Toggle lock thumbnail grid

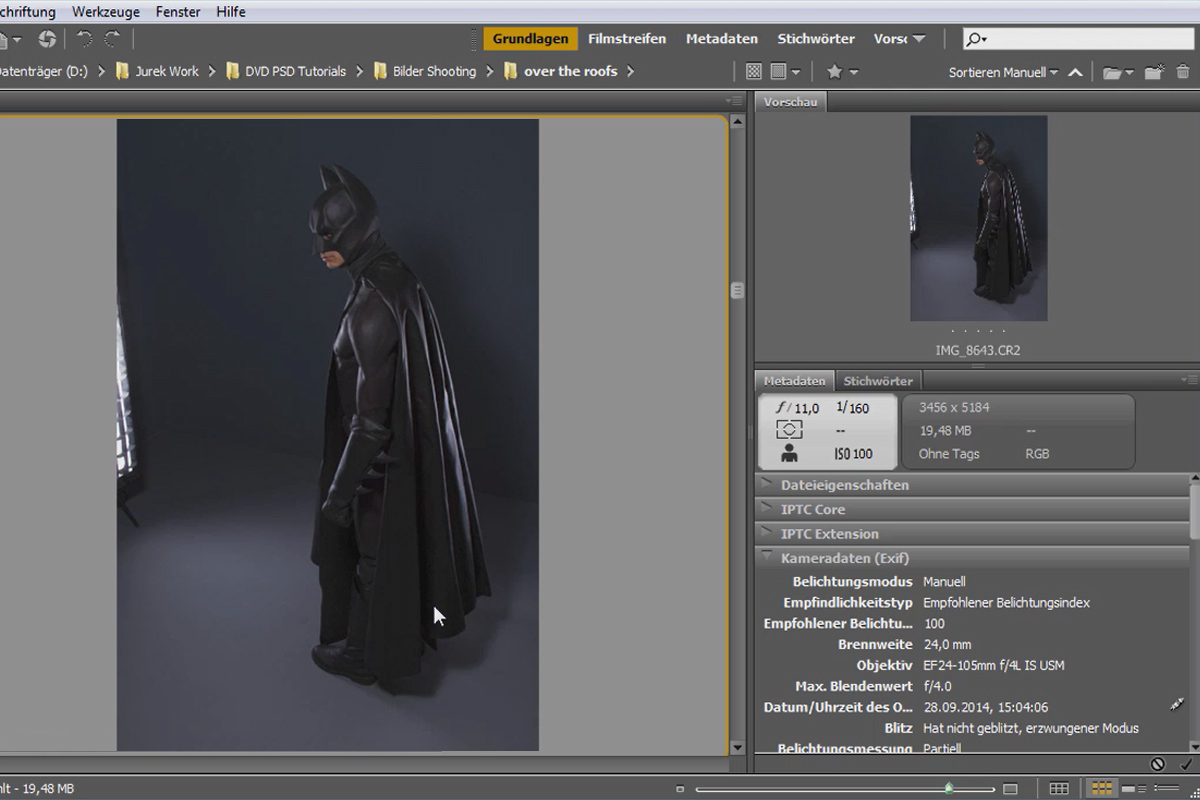click(x=1059, y=789)
